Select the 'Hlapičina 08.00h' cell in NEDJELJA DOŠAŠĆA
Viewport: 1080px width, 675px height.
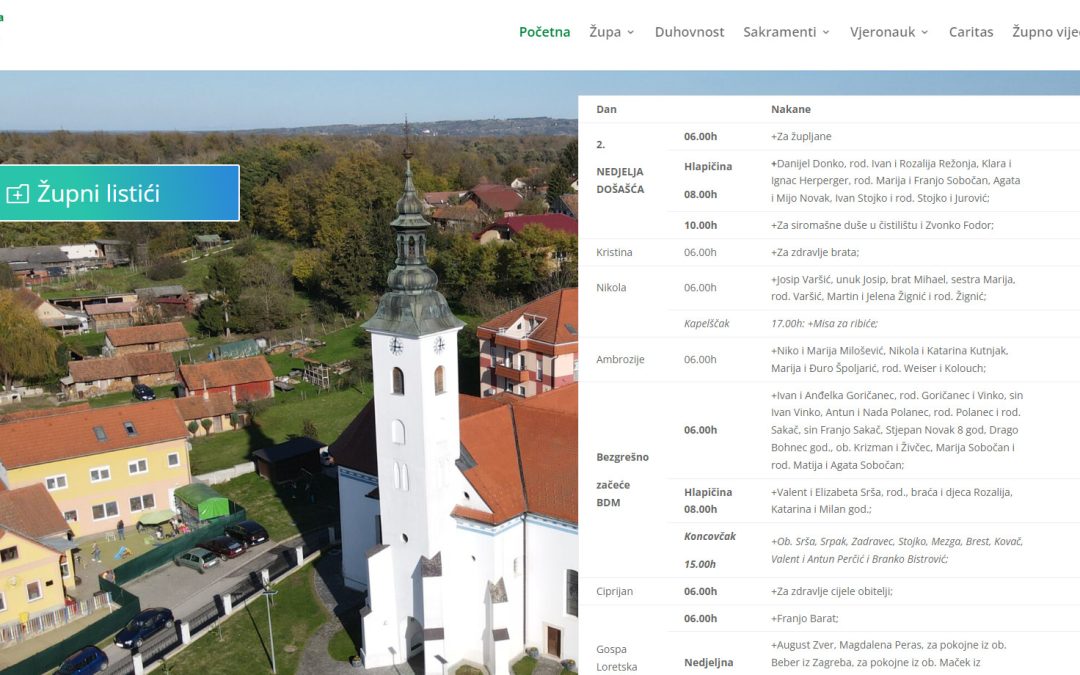[x=707, y=180]
